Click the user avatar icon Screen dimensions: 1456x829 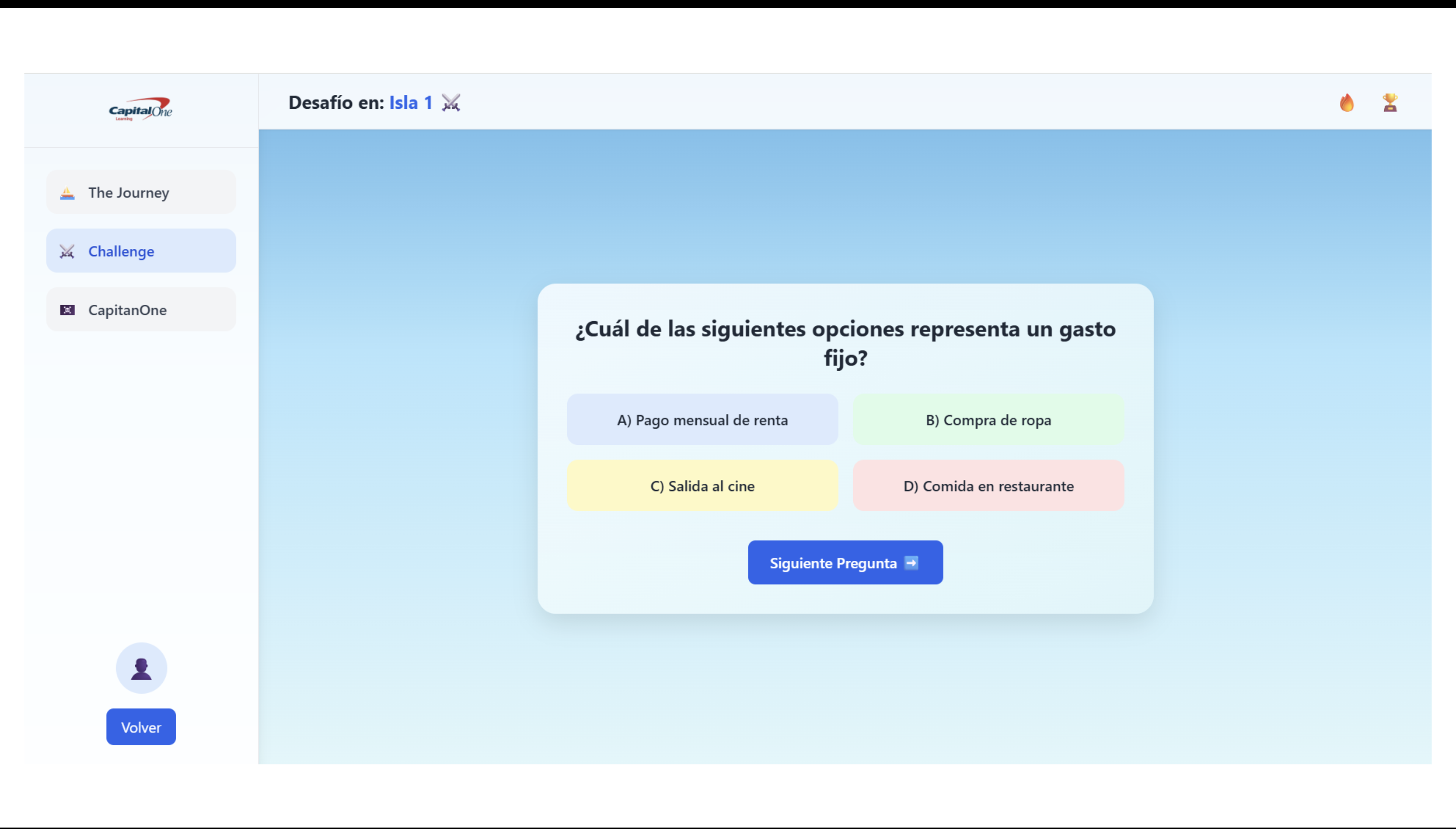[141, 668]
